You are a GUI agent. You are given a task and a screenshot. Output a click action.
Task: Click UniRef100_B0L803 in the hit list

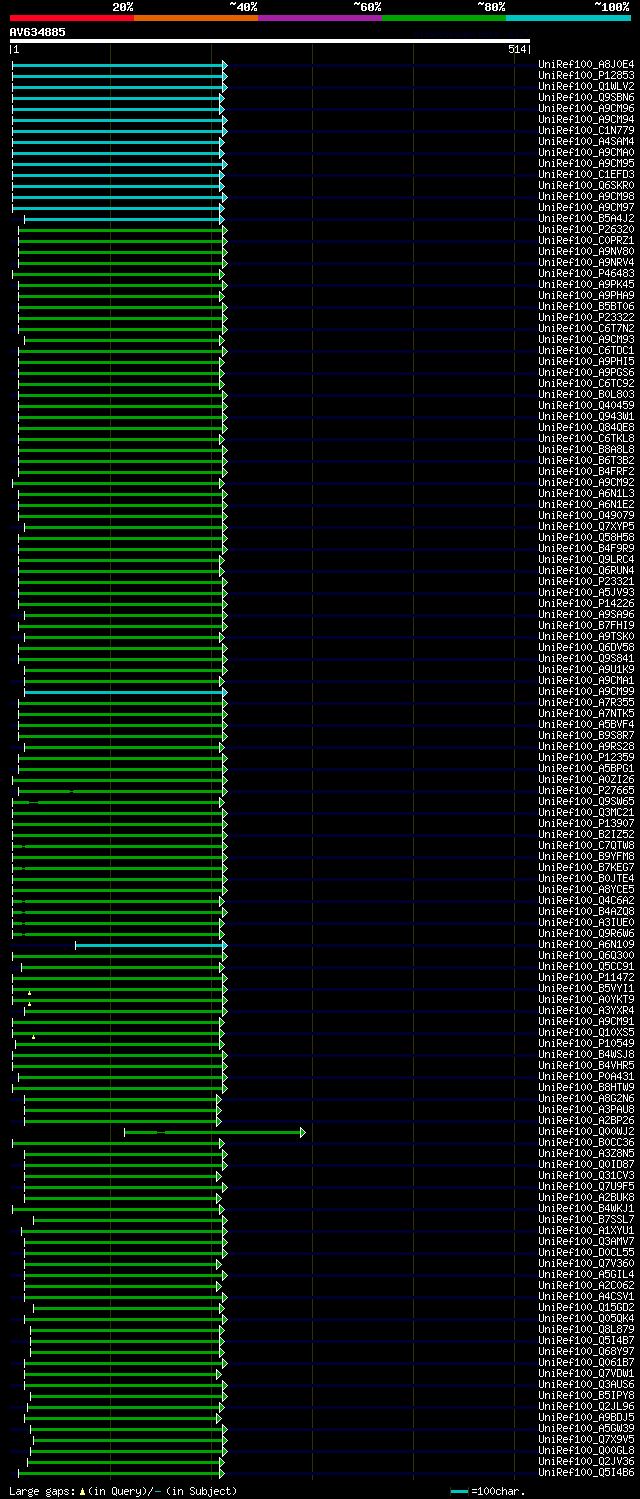(x=586, y=394)
